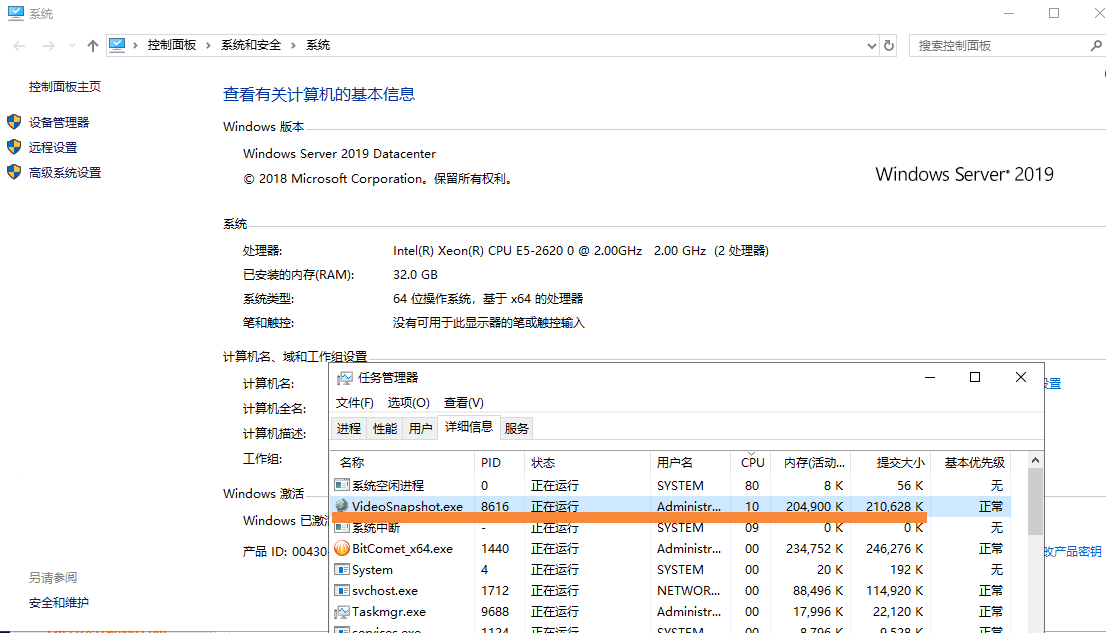This screenshot has width=1106, height=633.
Task: Open 高级系统设置 link
Action: [65, 173]
